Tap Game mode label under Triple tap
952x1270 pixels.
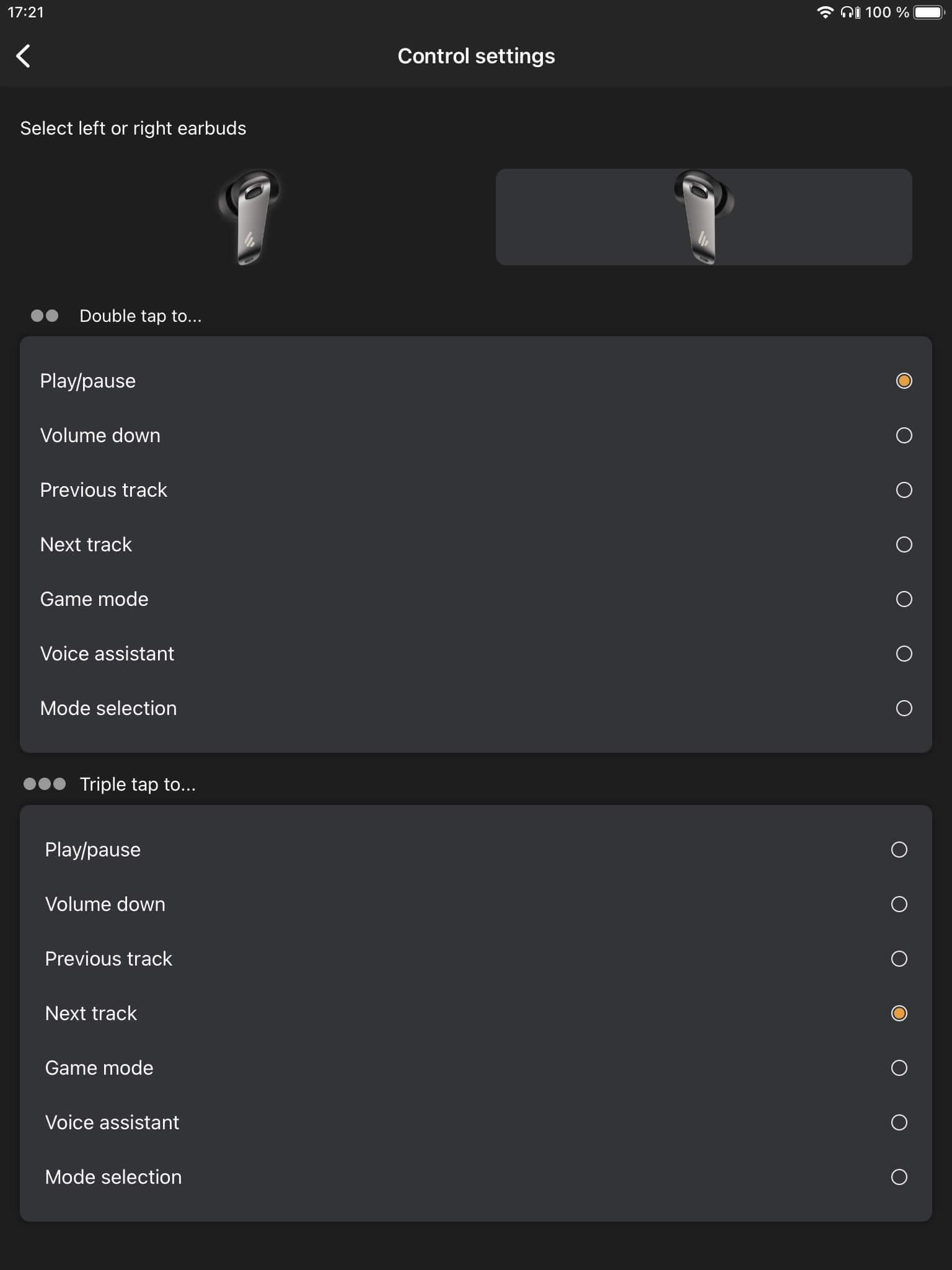tap(99, 1068)
